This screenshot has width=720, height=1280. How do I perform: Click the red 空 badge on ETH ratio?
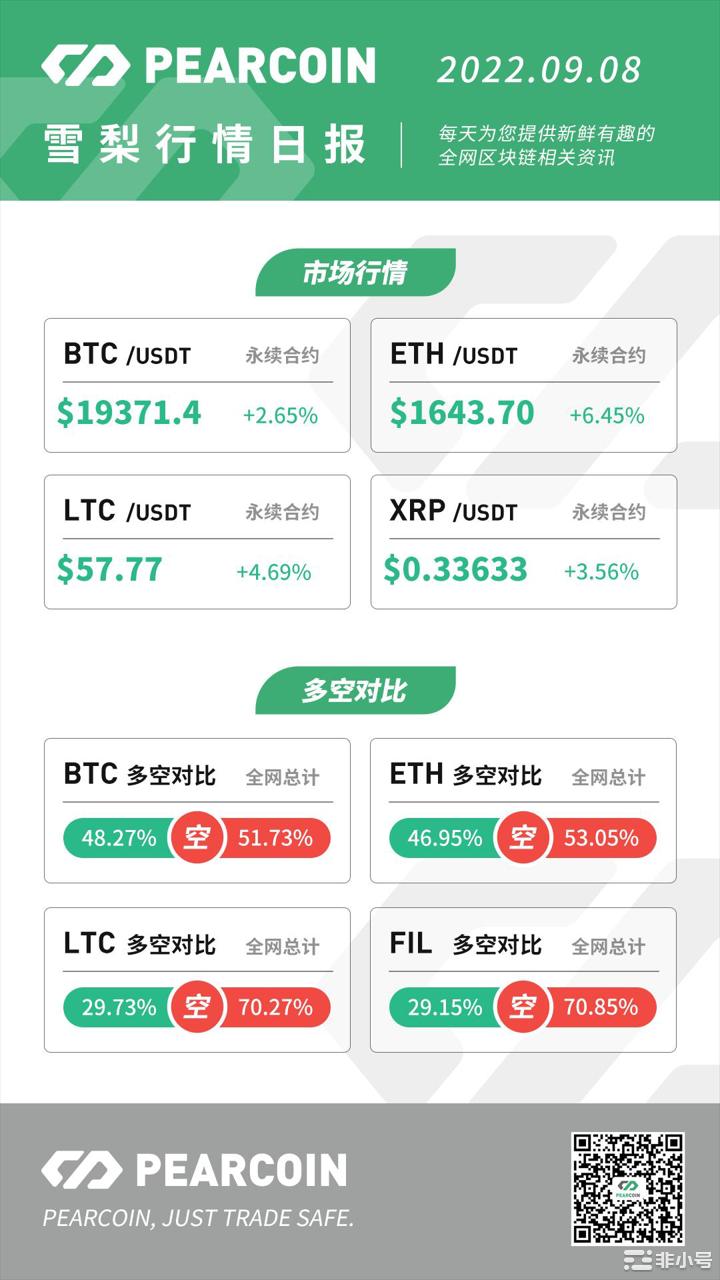click(523, 838)
